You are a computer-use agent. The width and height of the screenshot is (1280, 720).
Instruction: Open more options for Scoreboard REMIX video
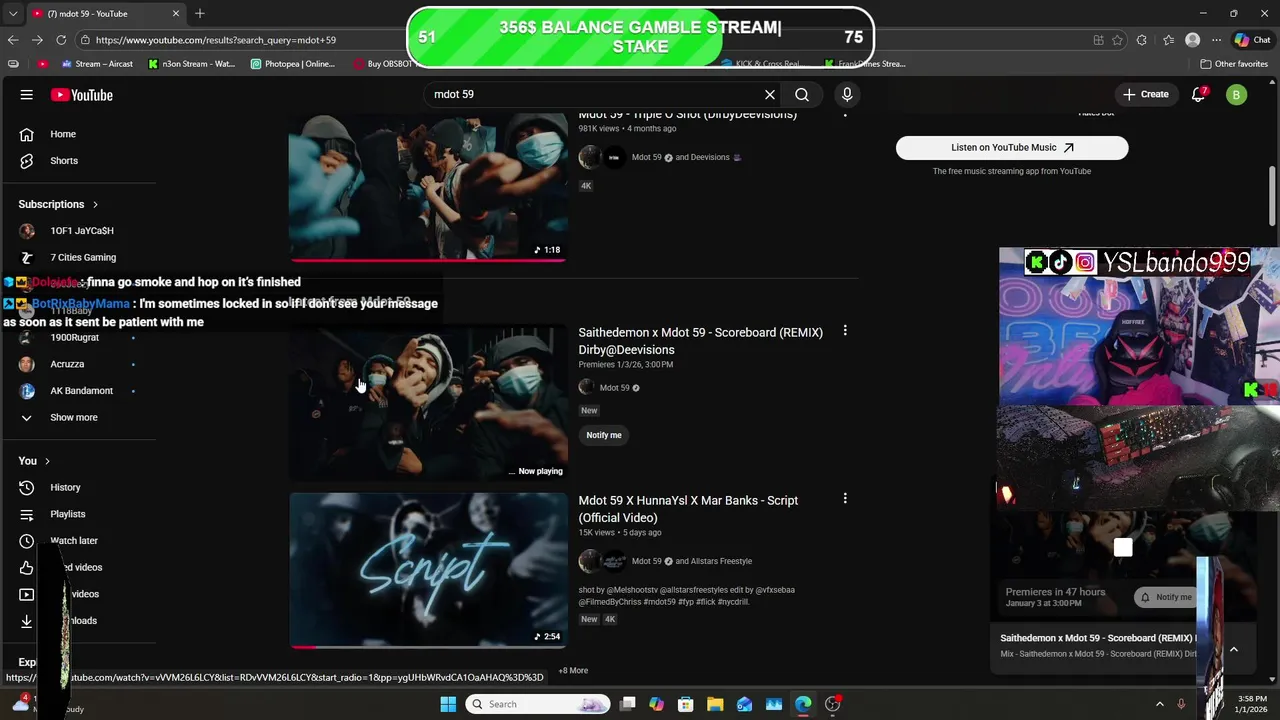(x=845, y=331)
